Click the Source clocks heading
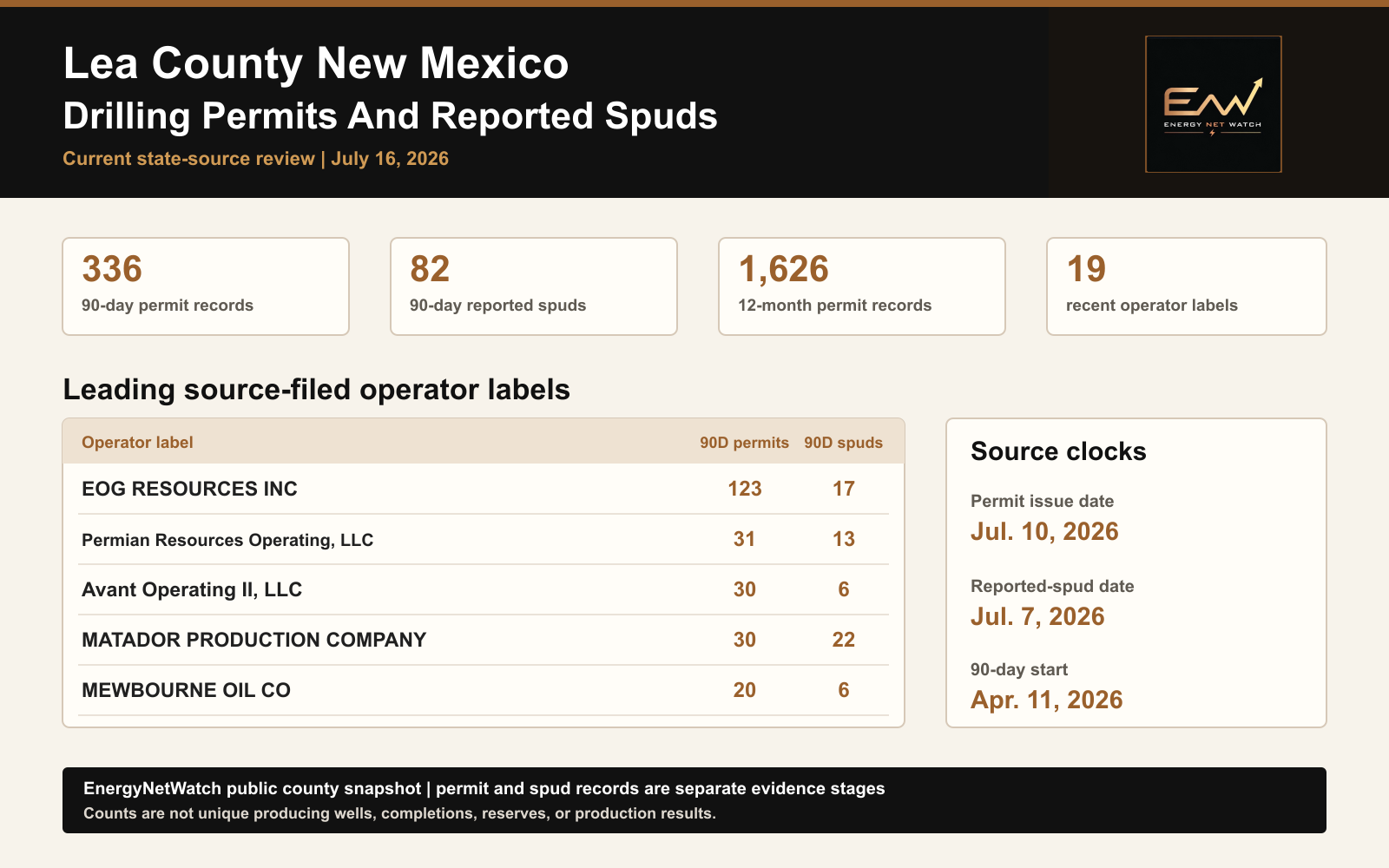 click(1058, 451)
